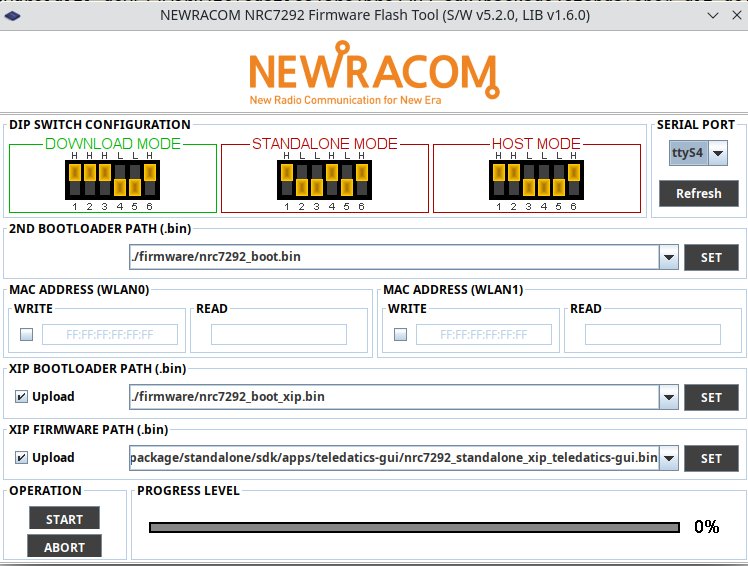Enable the WLAN0 MAC address write checkbox
This screenshot has width=748, height=566.
26,334
